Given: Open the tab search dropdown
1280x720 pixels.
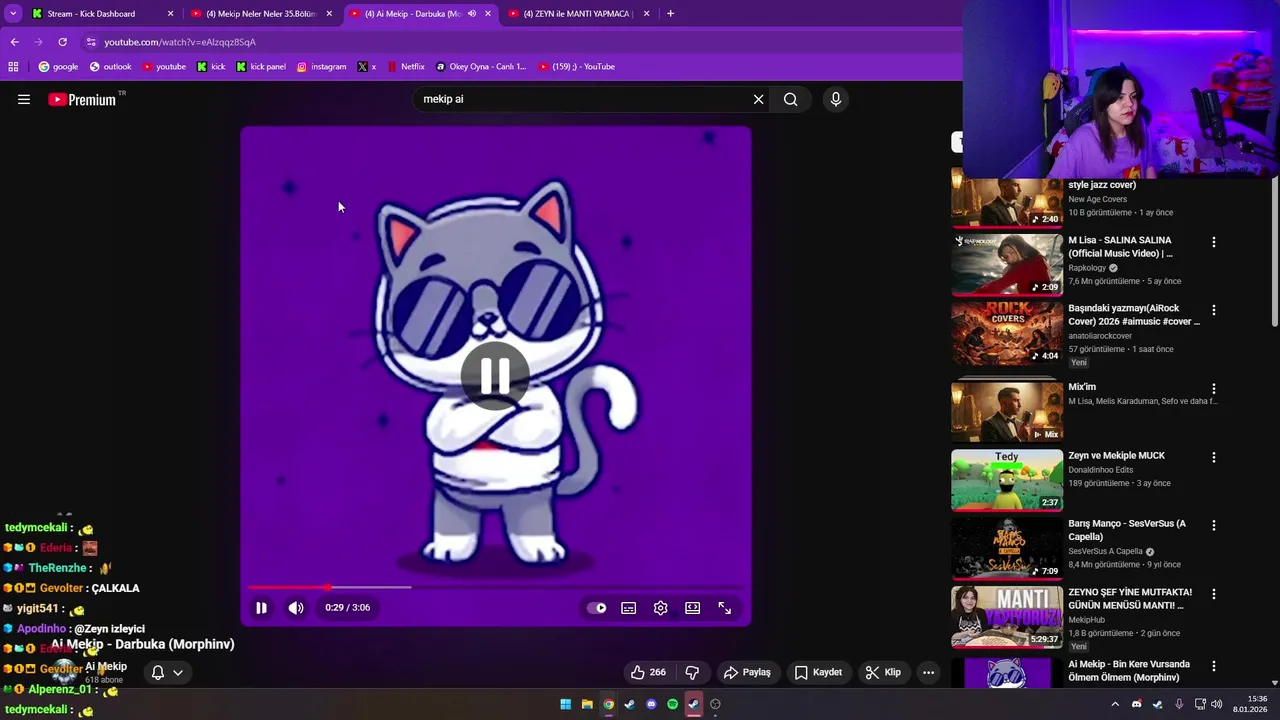Looking at the screenshot, I should point(13,14).
